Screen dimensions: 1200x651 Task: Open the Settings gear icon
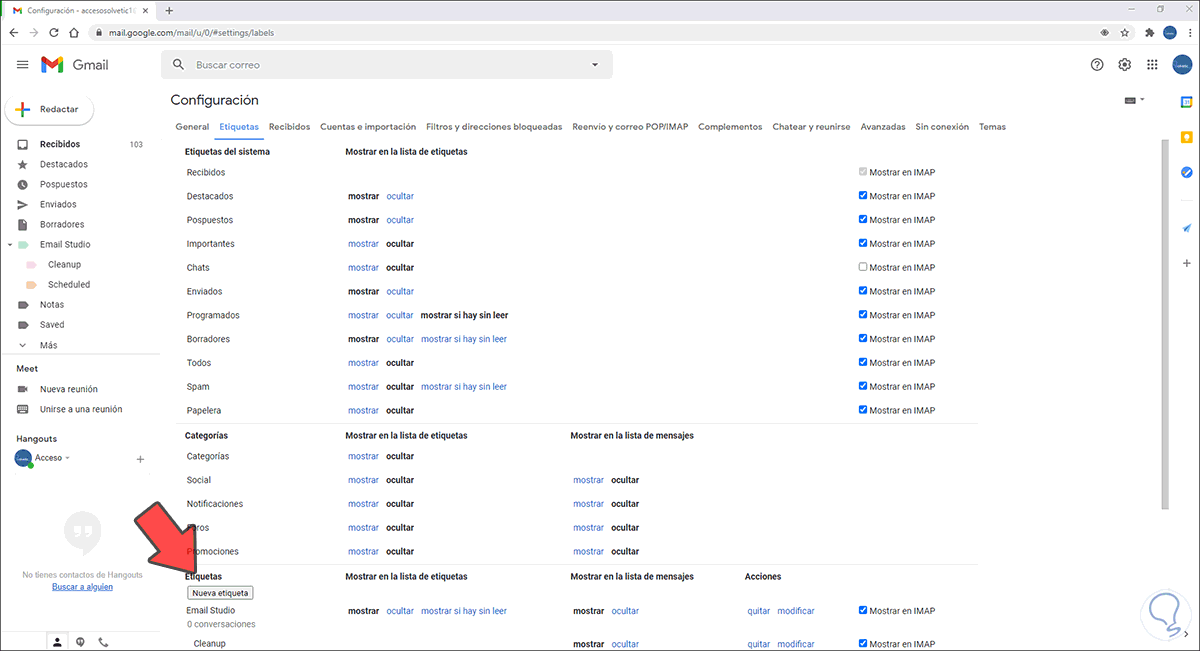click(1125, 65)
